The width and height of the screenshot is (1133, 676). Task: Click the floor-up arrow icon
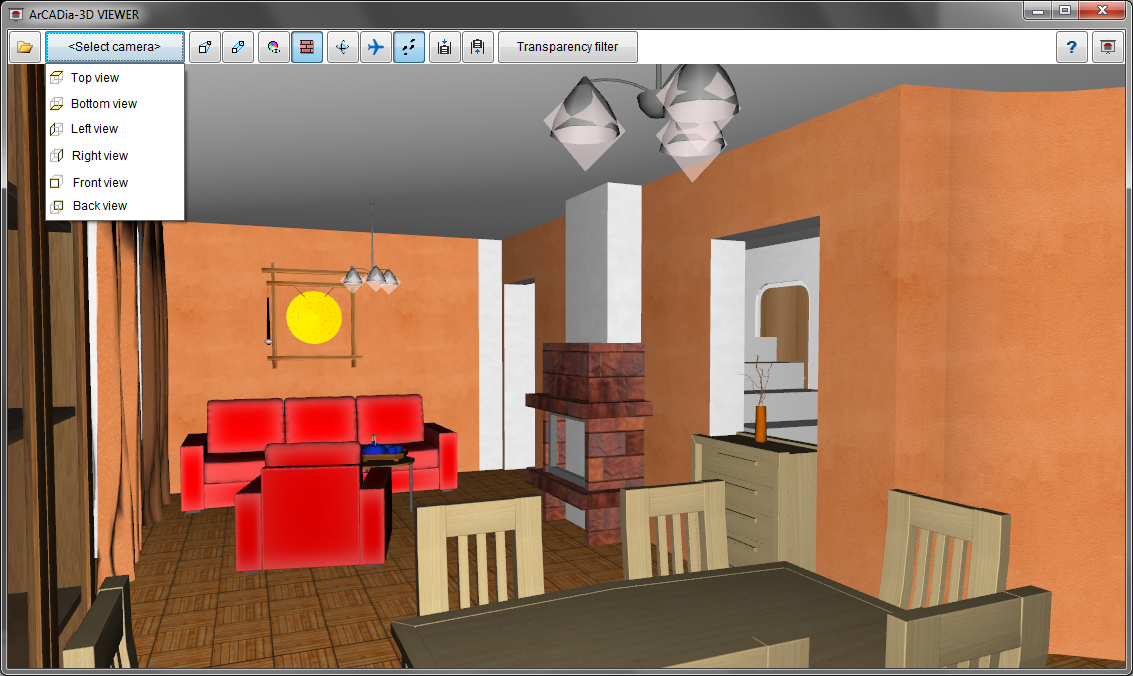pyautogui.click(x=478, y=47)
